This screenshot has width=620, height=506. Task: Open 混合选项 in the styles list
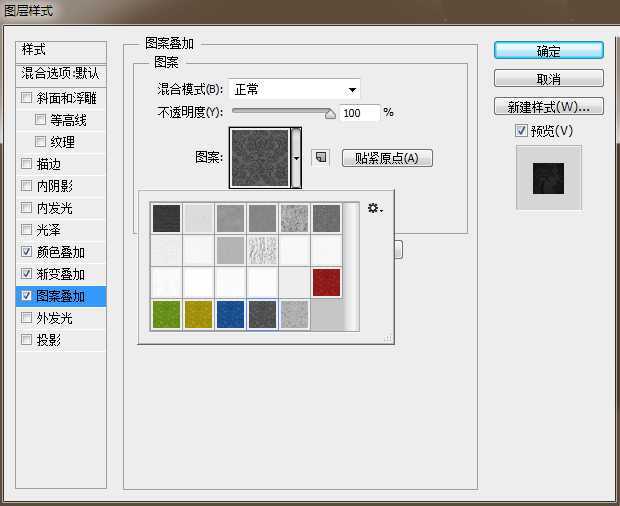[x=61, y=74]
